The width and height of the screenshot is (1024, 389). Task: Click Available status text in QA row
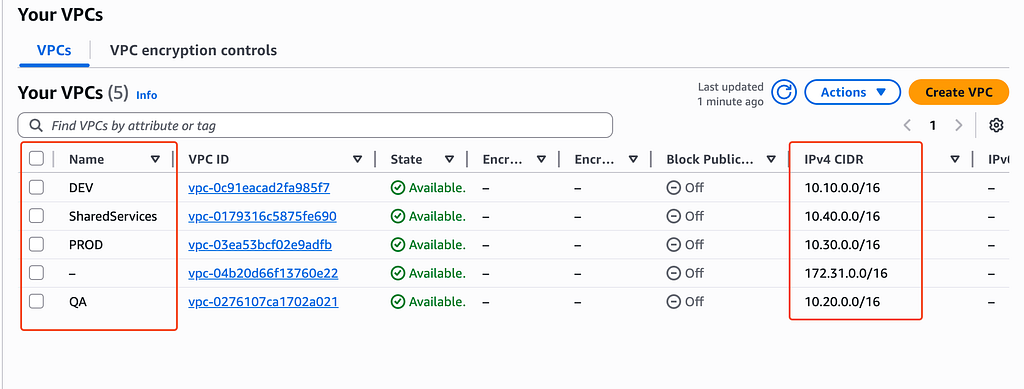tap(437, 302)
